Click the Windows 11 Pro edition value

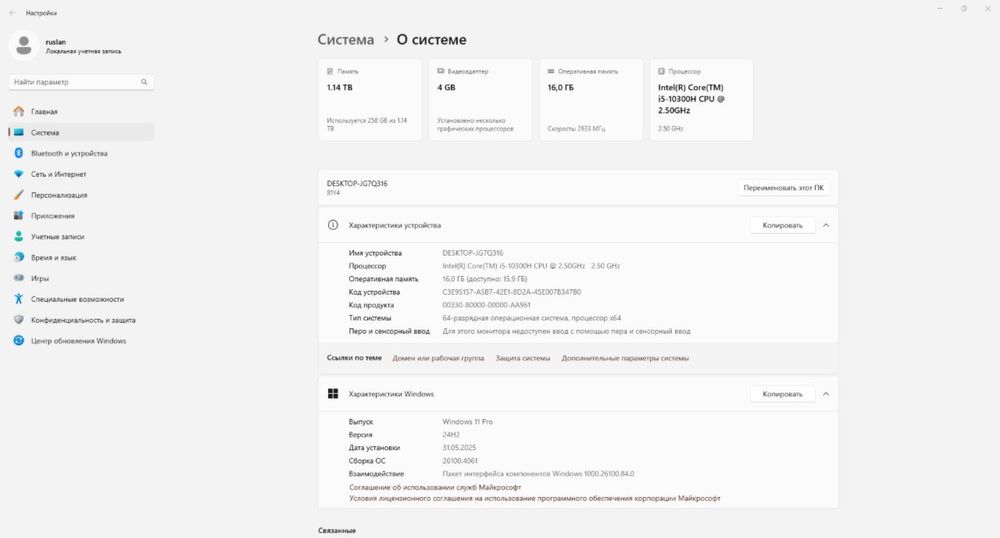[x=467, y=421]
